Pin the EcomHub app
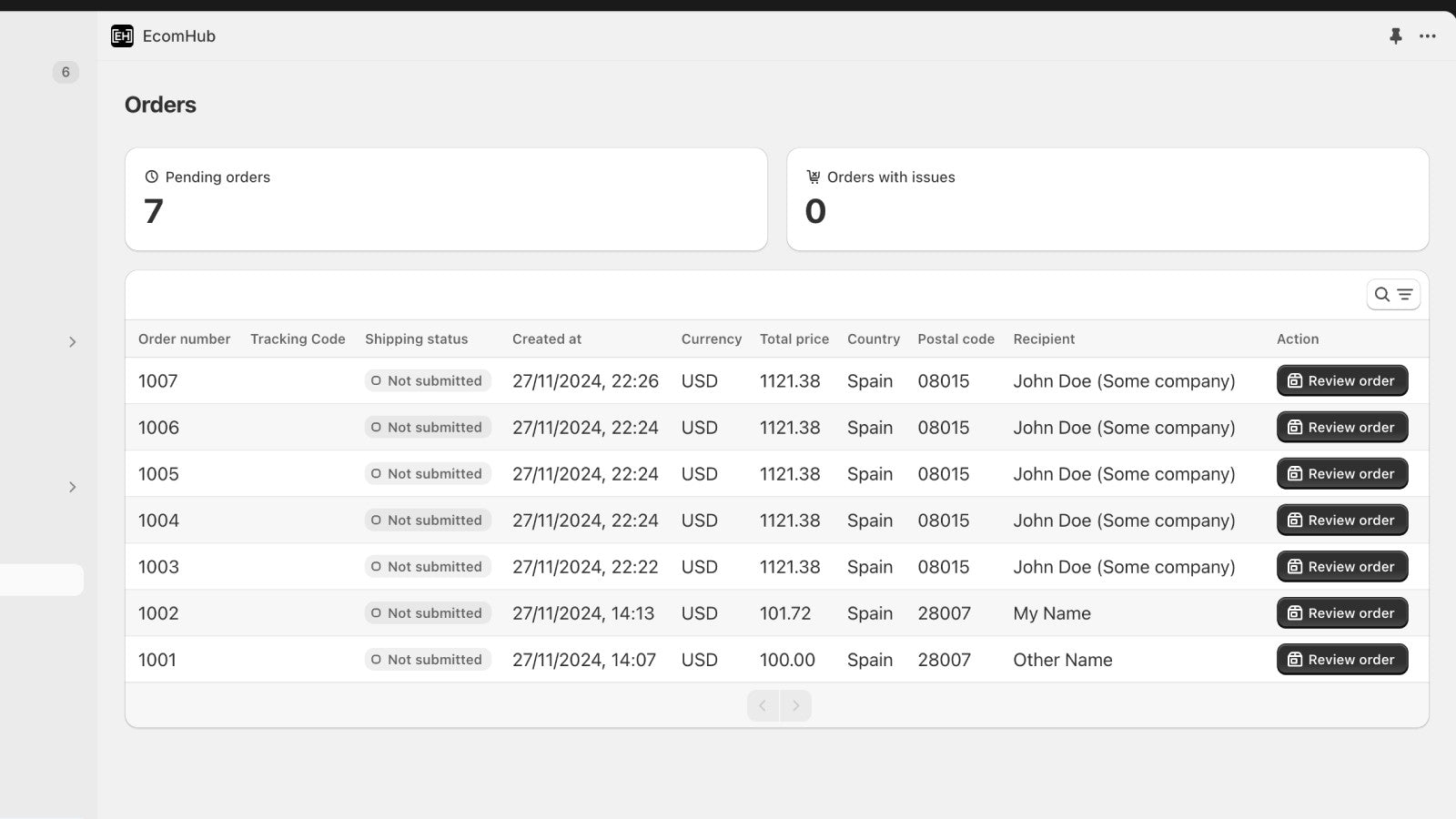 tap(1395, 36)
